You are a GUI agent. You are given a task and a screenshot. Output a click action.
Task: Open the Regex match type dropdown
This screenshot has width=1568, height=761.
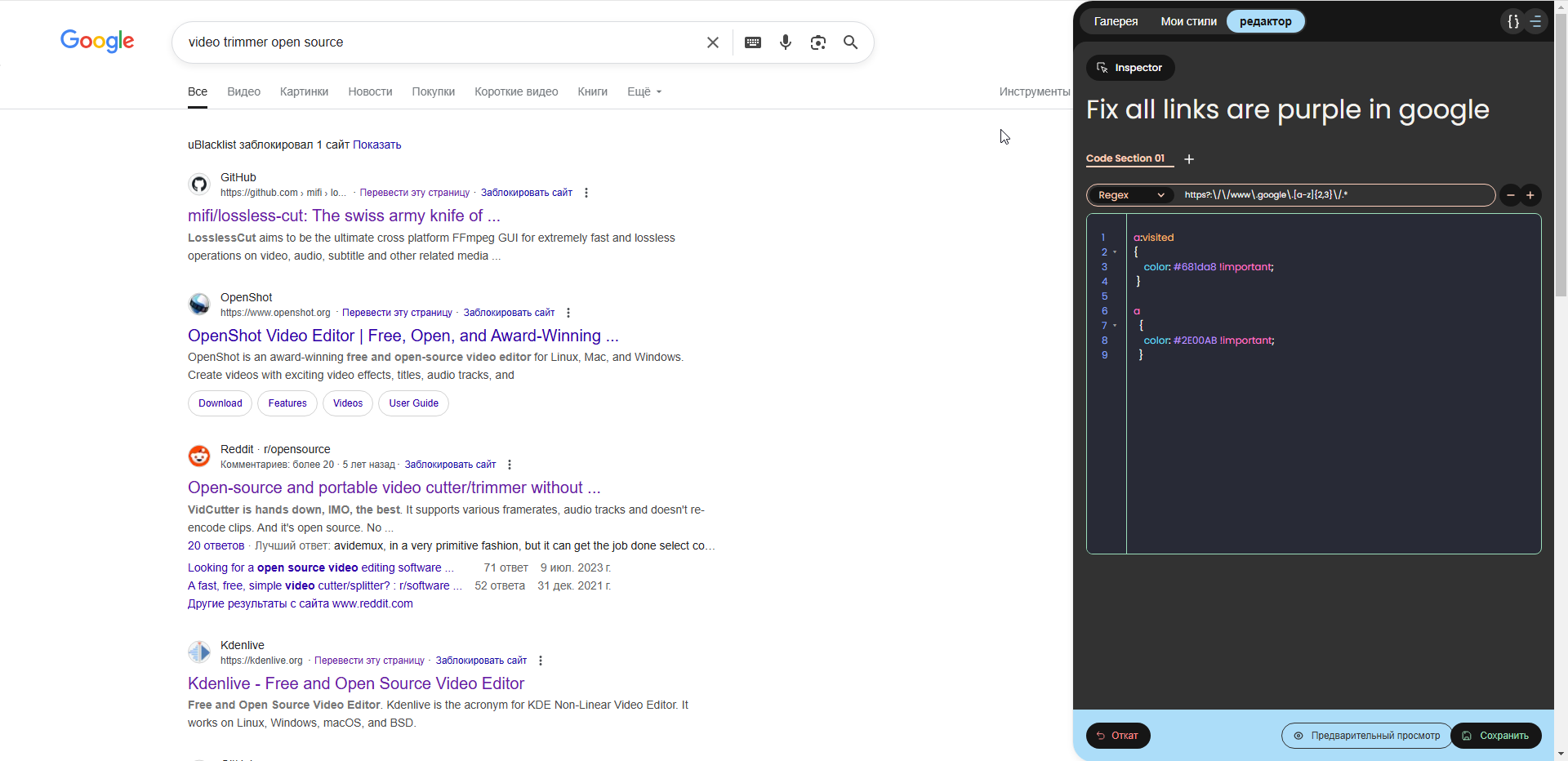pos(1130,195)
